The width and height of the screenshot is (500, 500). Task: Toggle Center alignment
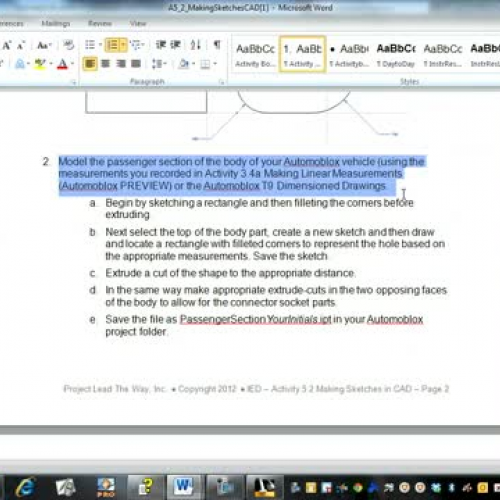(105, 63)
